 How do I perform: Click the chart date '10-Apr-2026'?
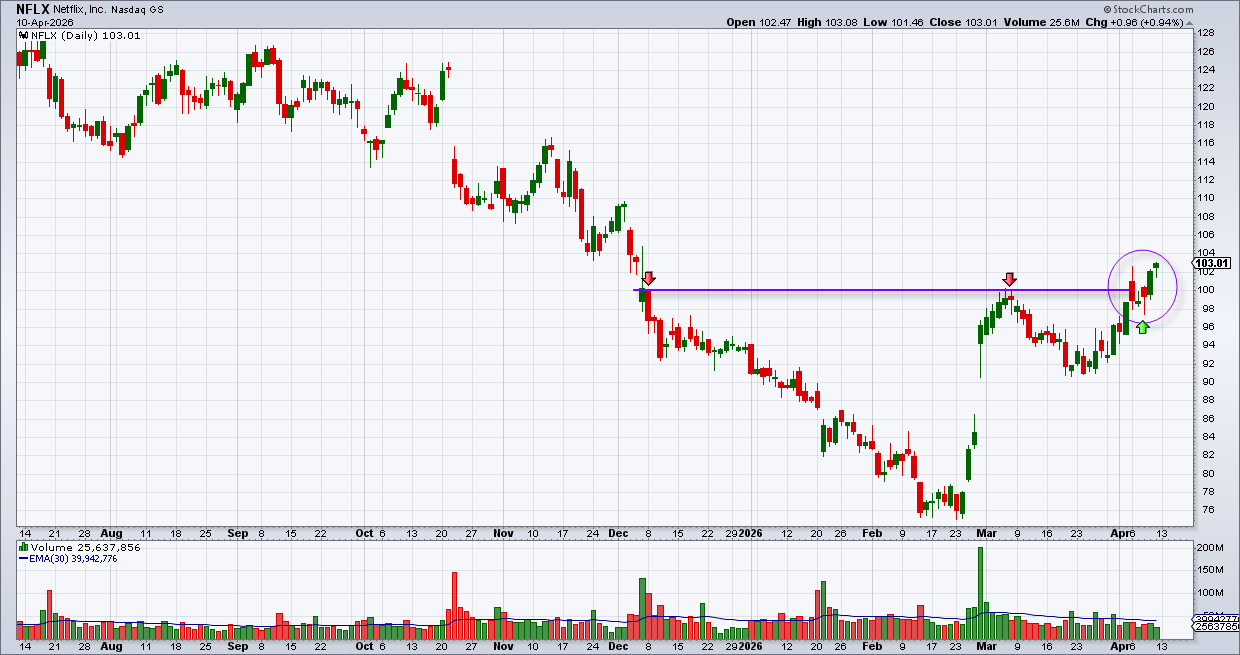click(x=43, y=22)
